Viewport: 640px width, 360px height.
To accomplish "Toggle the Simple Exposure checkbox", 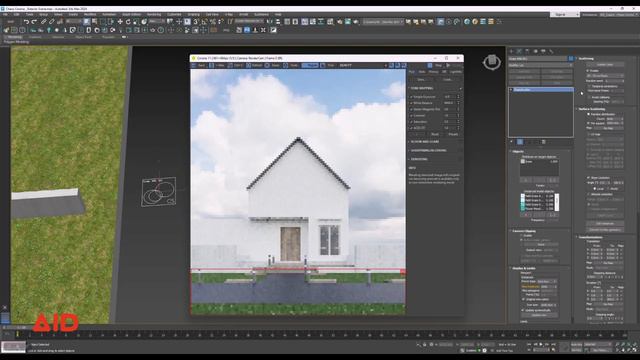I will click(x=411, y=97).
